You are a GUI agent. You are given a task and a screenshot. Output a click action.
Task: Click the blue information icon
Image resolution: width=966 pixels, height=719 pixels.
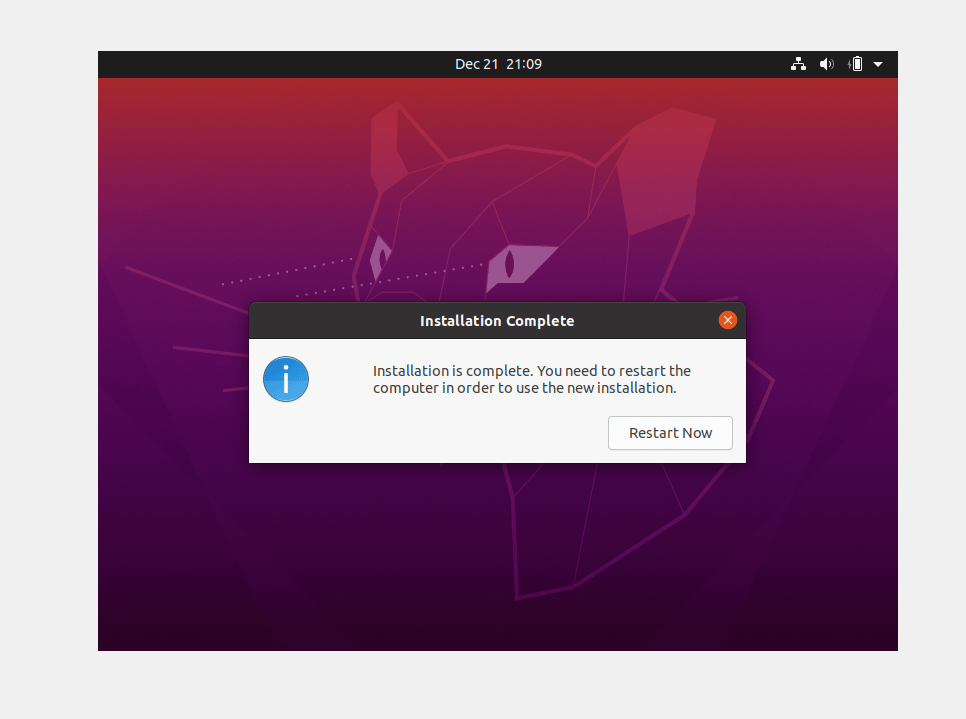point(286,379)
